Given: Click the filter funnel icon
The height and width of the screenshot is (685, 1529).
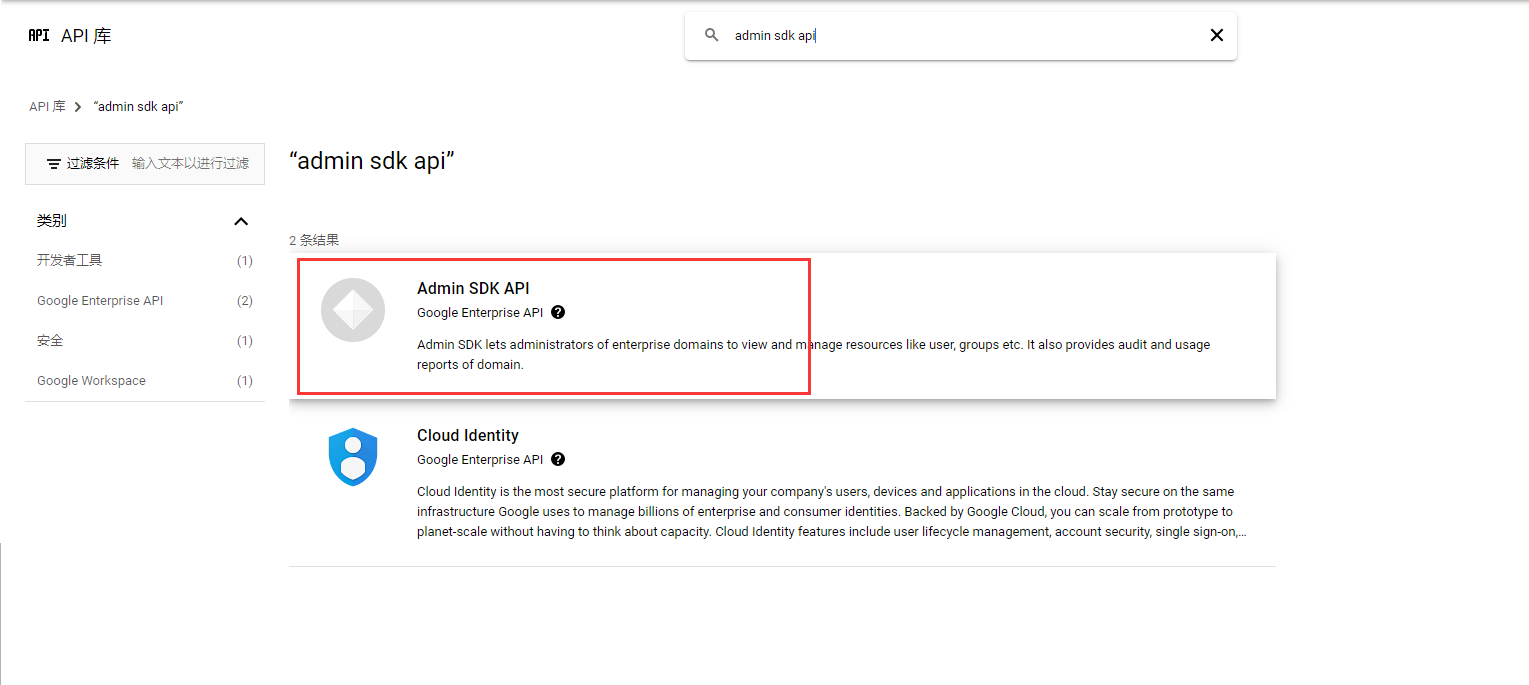Looking at the screenshot, I should click(53, 163).
